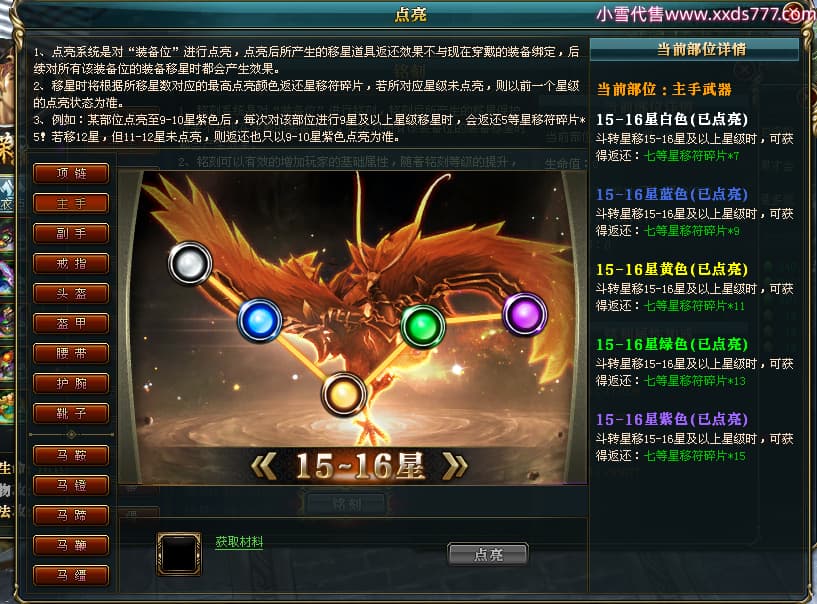Select the 马鞍 mount gear tab
The image size is (817, 604).
pos(71,455)
